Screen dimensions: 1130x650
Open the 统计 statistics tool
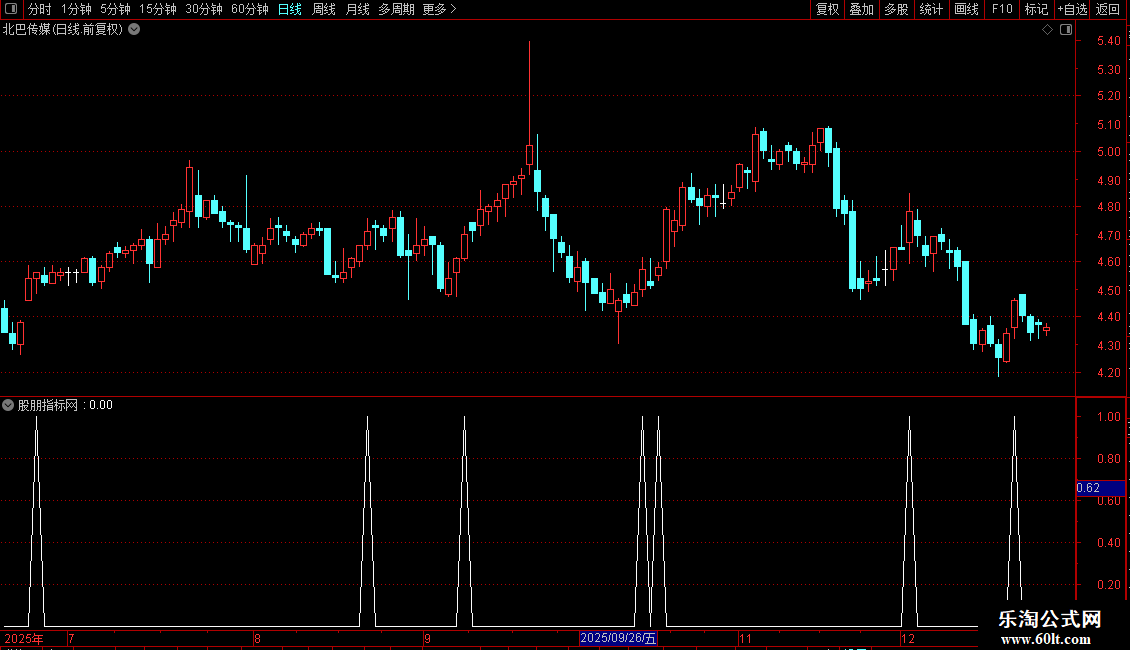coord(931,9)
